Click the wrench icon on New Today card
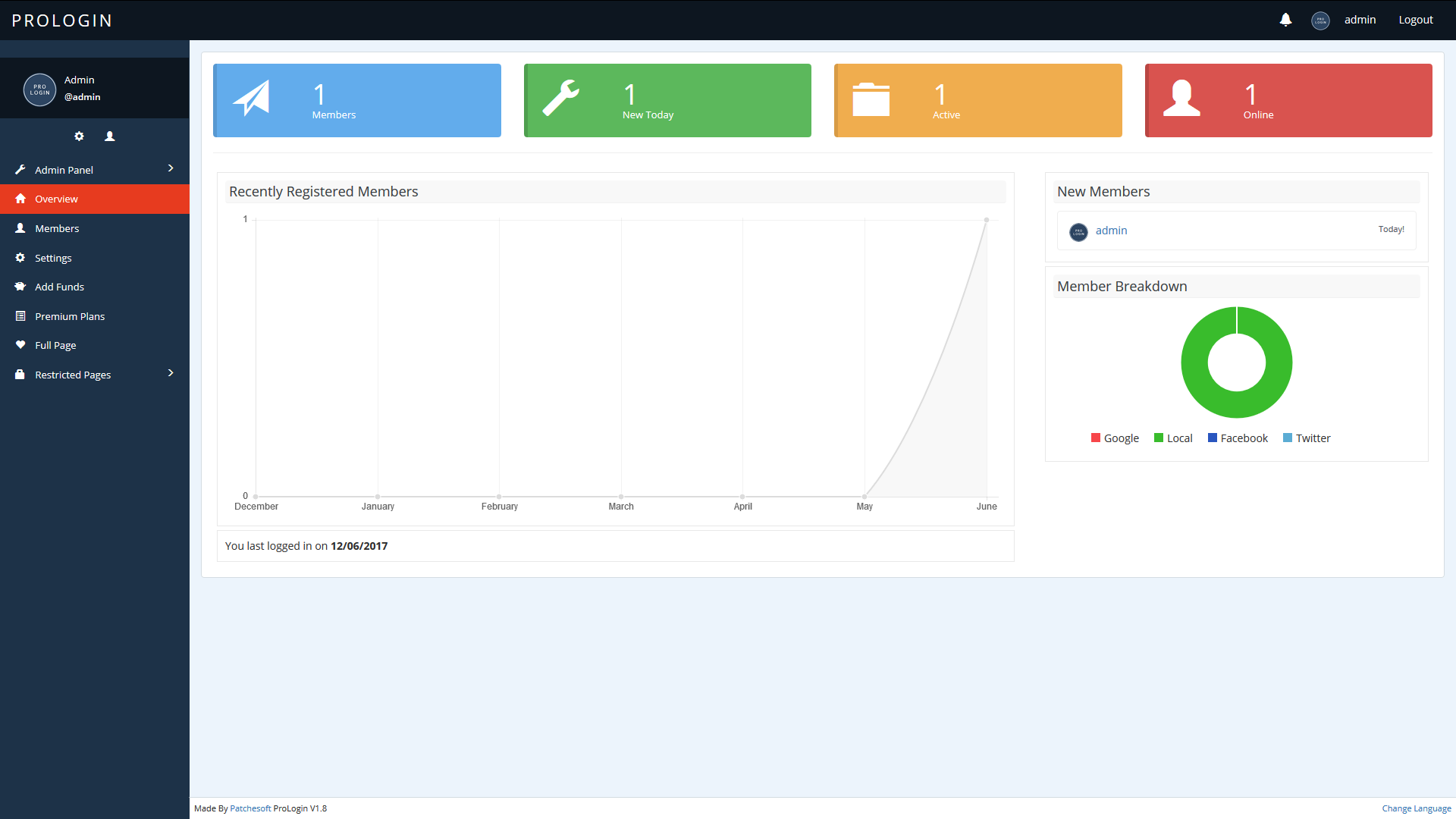Screen dimensions: 1456x819 [x=561, y=99]
